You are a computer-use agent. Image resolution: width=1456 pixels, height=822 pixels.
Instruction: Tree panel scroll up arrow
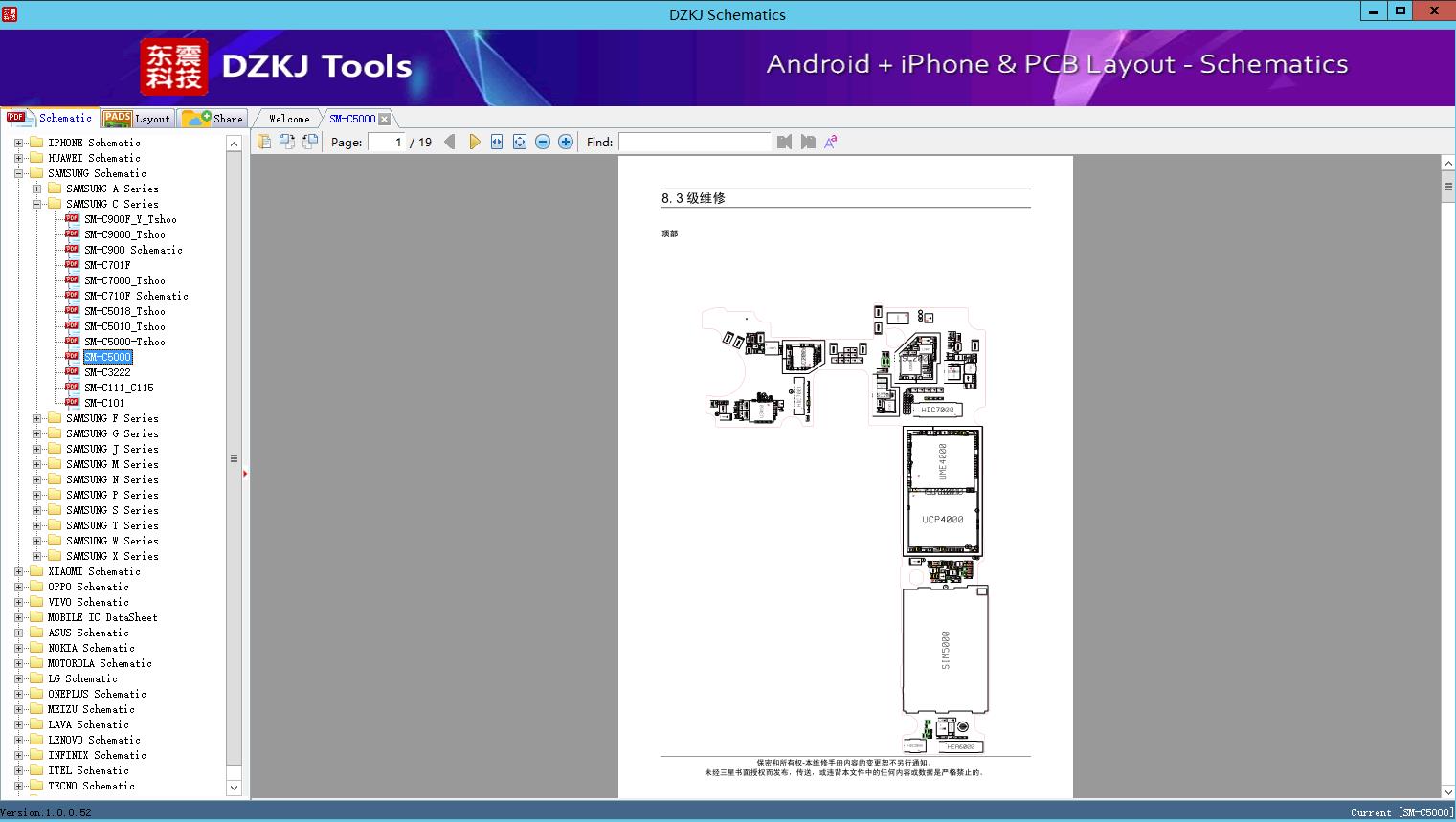pos(234,144)
